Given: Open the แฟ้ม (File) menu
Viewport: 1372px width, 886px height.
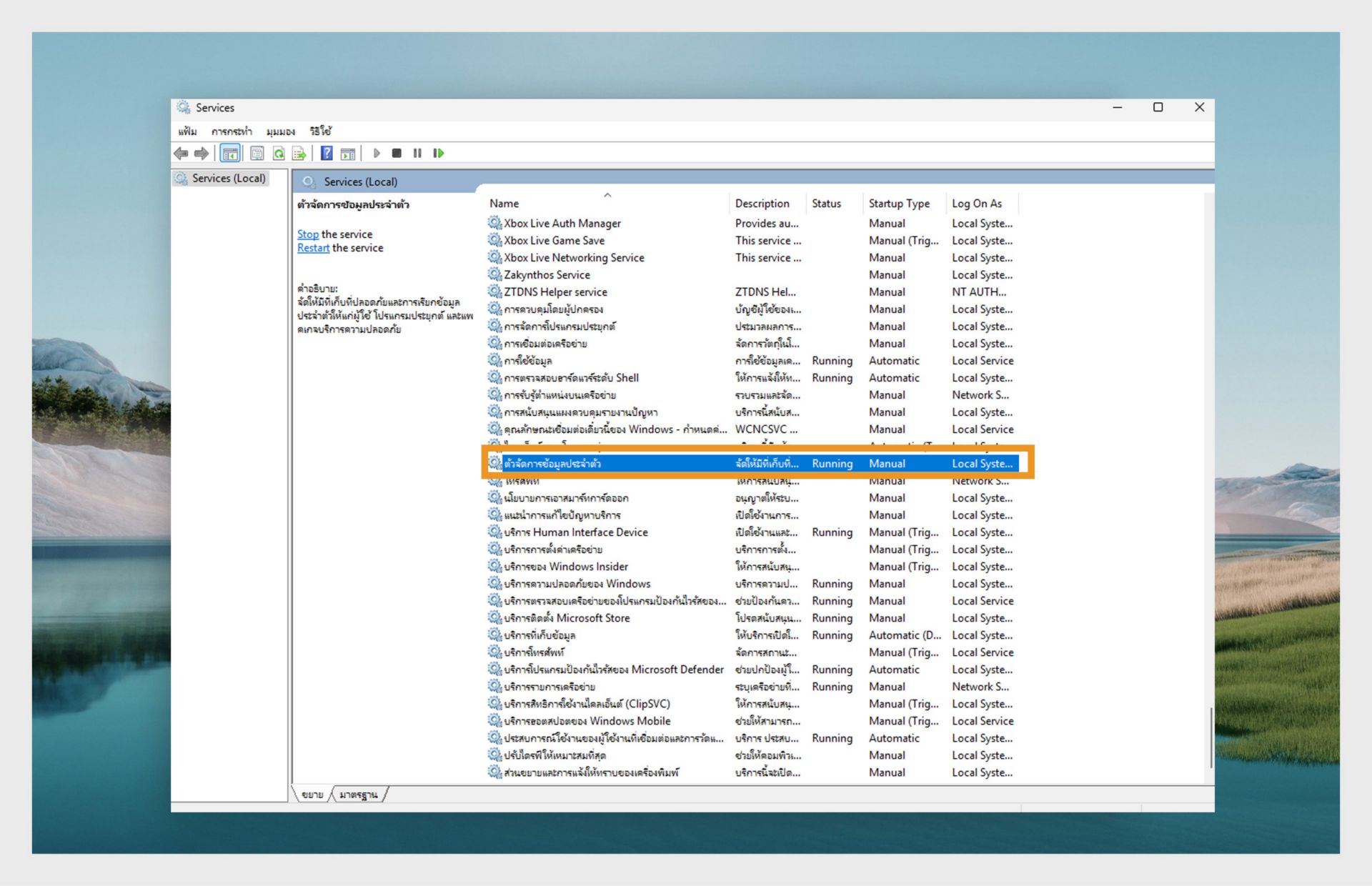Looking at the screenshot, I should pyautogui.click(x=187, y=131).
